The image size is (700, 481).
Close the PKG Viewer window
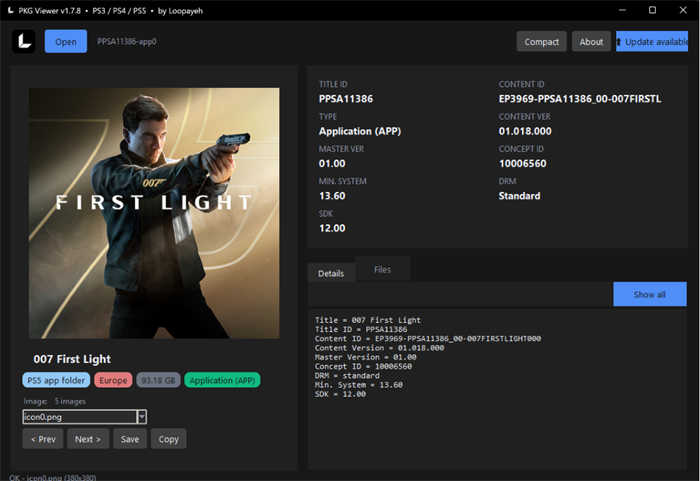click(x=683, y=10)
